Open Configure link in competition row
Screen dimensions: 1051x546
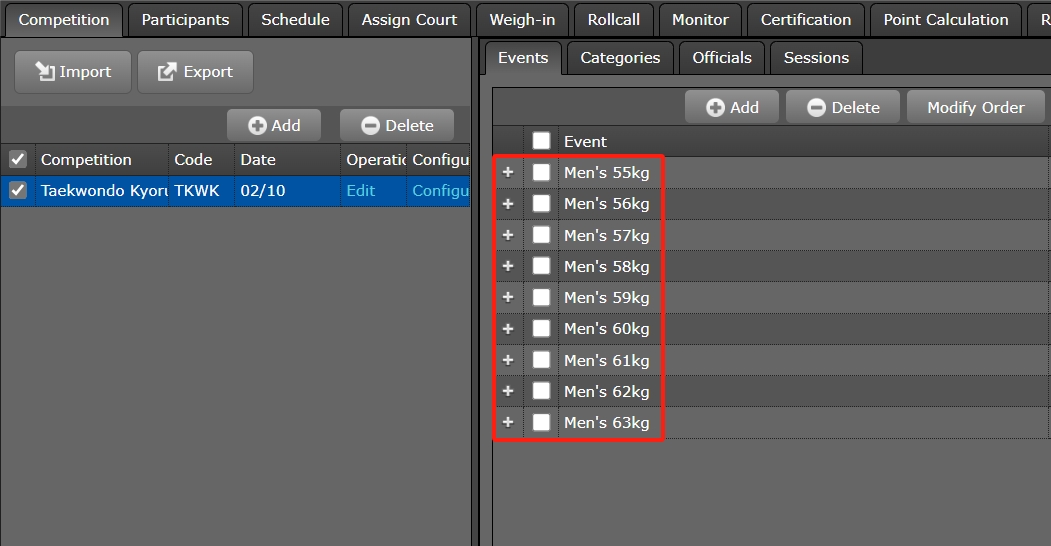point(440,191)
